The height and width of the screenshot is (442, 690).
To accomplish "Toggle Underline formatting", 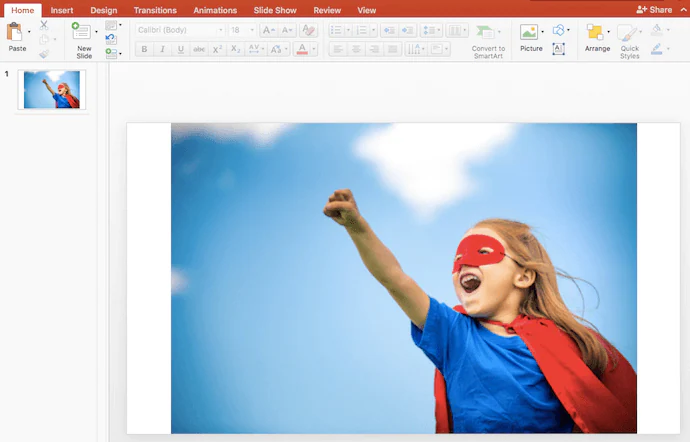I will tap(180, 49).
